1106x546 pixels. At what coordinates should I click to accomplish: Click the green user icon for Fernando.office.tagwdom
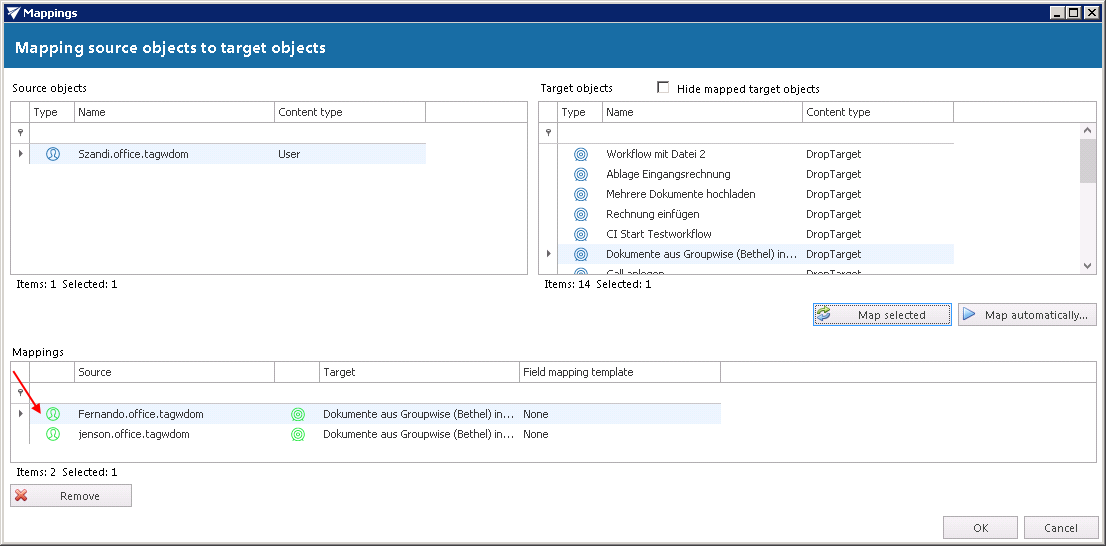(53, 414)
